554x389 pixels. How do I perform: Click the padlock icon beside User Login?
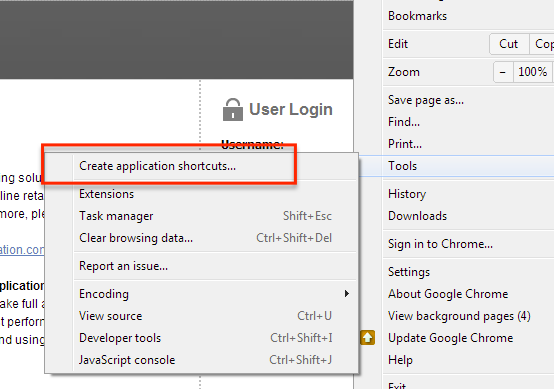233,110
